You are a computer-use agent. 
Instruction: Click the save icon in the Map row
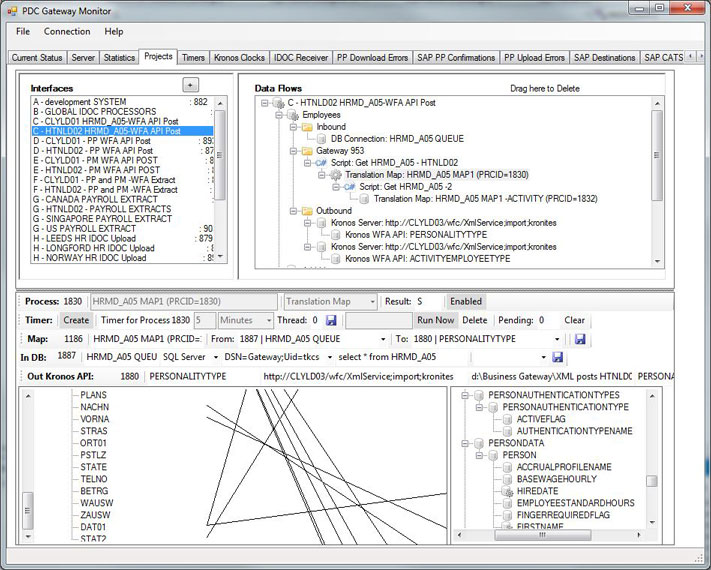click(x=580, y=339)
